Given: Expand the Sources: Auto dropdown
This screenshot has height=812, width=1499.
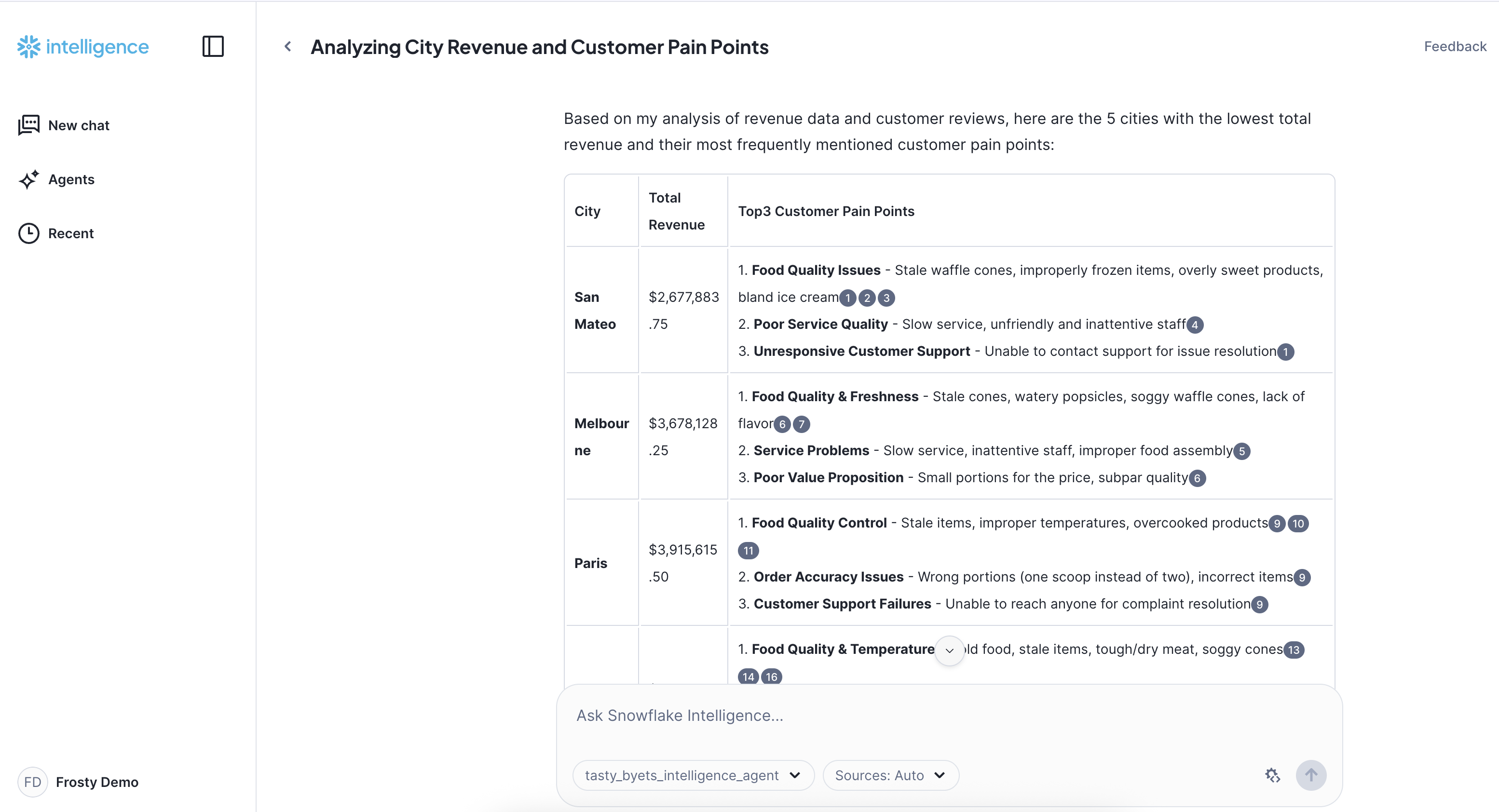Looking at the screenshot, I should click(890, 775).
